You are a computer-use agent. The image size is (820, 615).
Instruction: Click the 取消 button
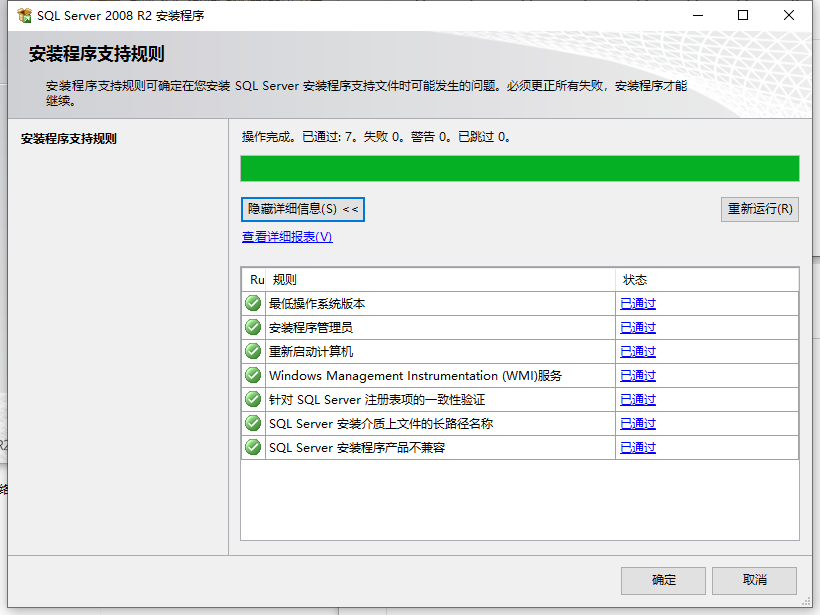coord(754,580)
